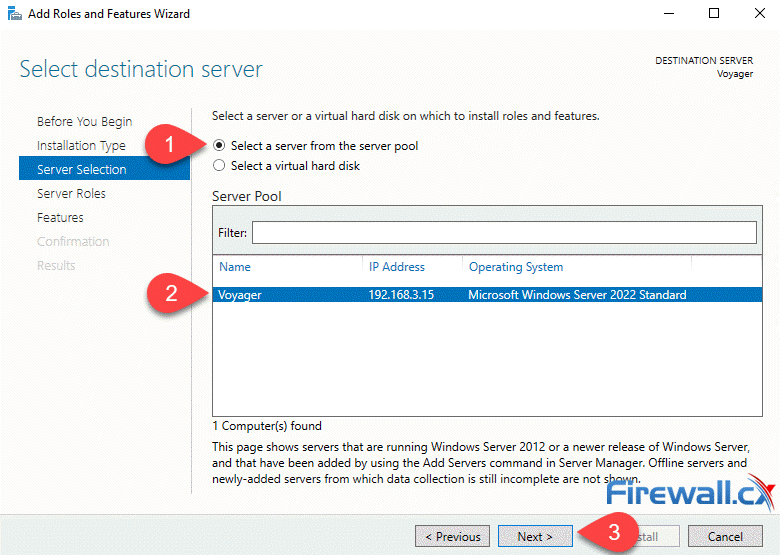The image size is (780, 555).
Task: Close the Add Roles and Features Wizard
Action: click(x=760, y=13)
